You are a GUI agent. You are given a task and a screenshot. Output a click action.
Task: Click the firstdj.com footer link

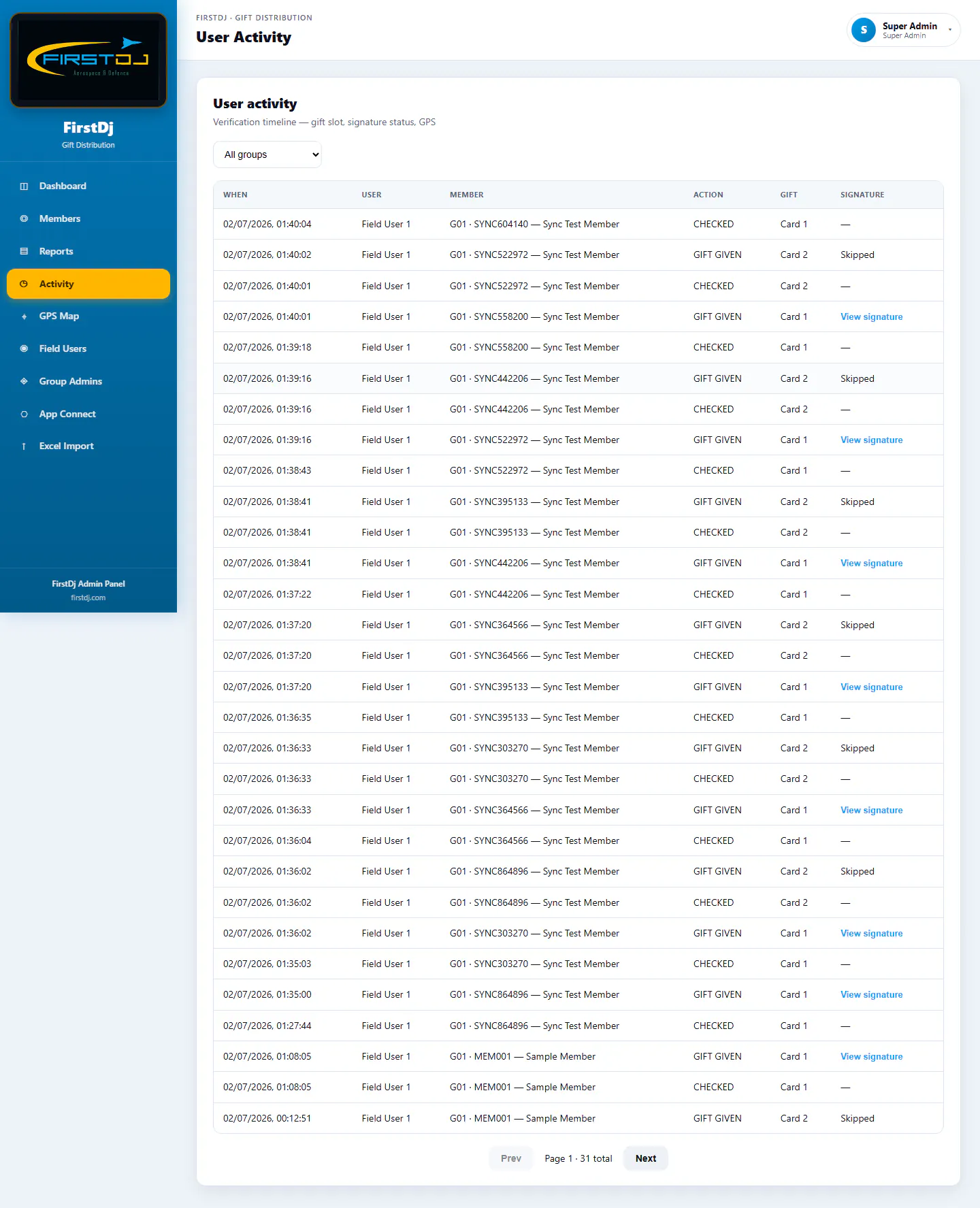[x=88, y=598]
